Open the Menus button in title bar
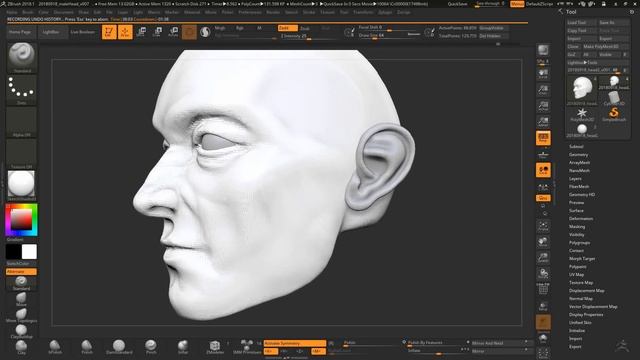Viewport: 640px width, 360px height. pyautogui.click(x=517, y=4)
